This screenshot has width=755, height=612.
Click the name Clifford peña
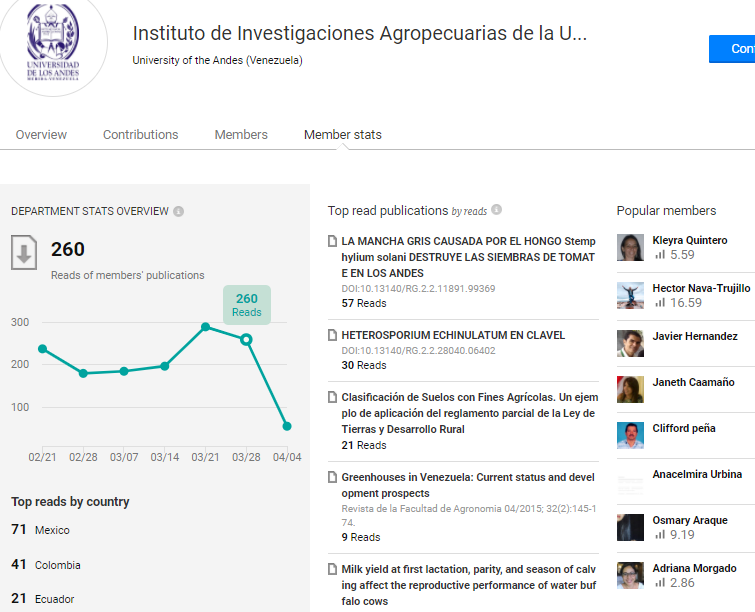click(684, 428)
